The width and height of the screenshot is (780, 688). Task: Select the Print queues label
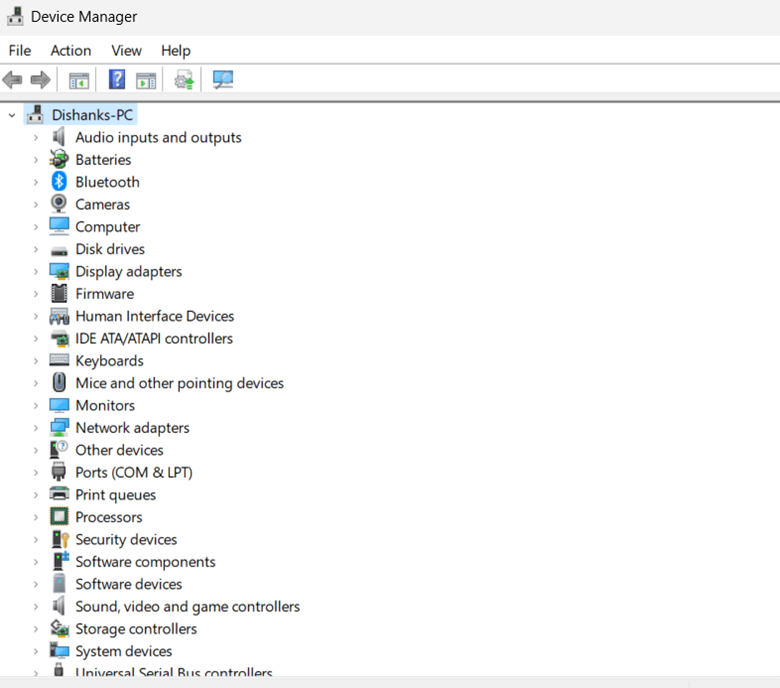pyautogui.click(x=115, y=495)
